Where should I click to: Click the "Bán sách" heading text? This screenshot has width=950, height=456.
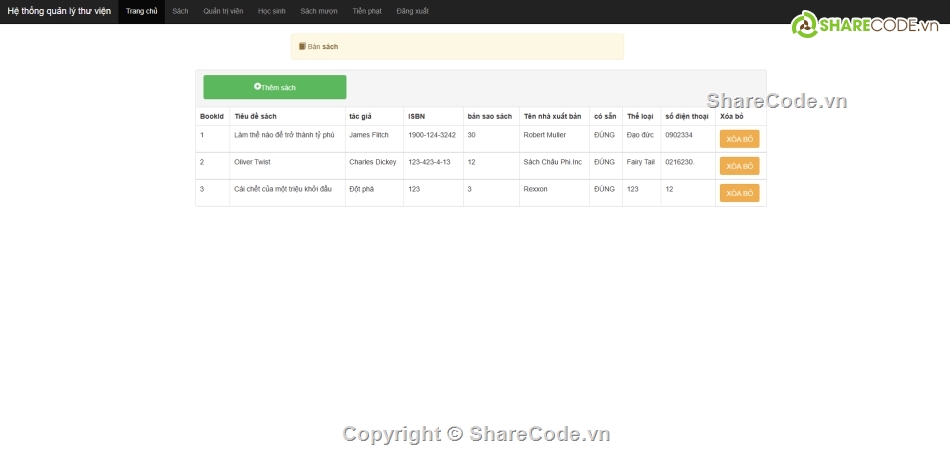pos(323,47)
